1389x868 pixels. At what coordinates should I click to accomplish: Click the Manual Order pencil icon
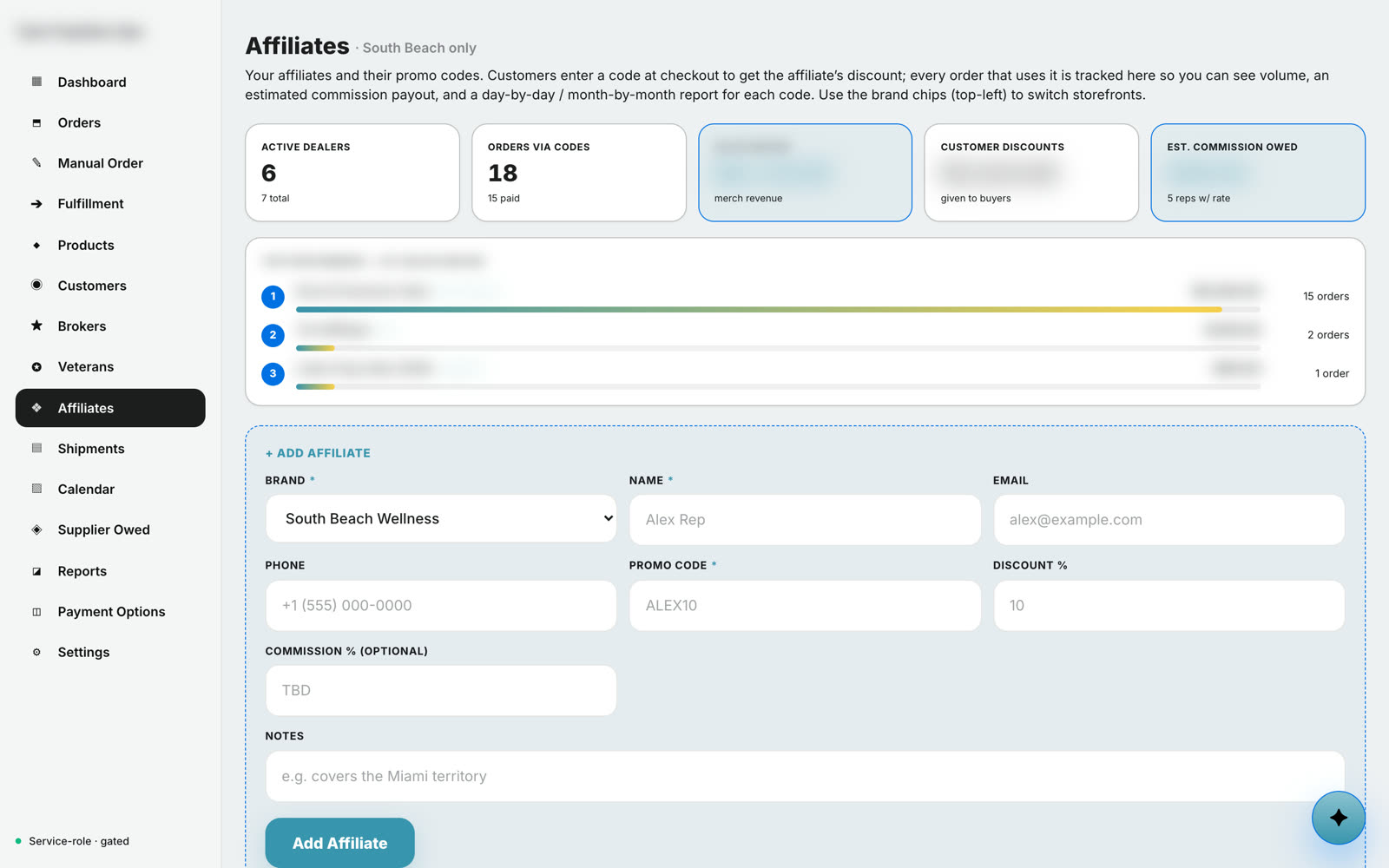click(x=36, y=162)
